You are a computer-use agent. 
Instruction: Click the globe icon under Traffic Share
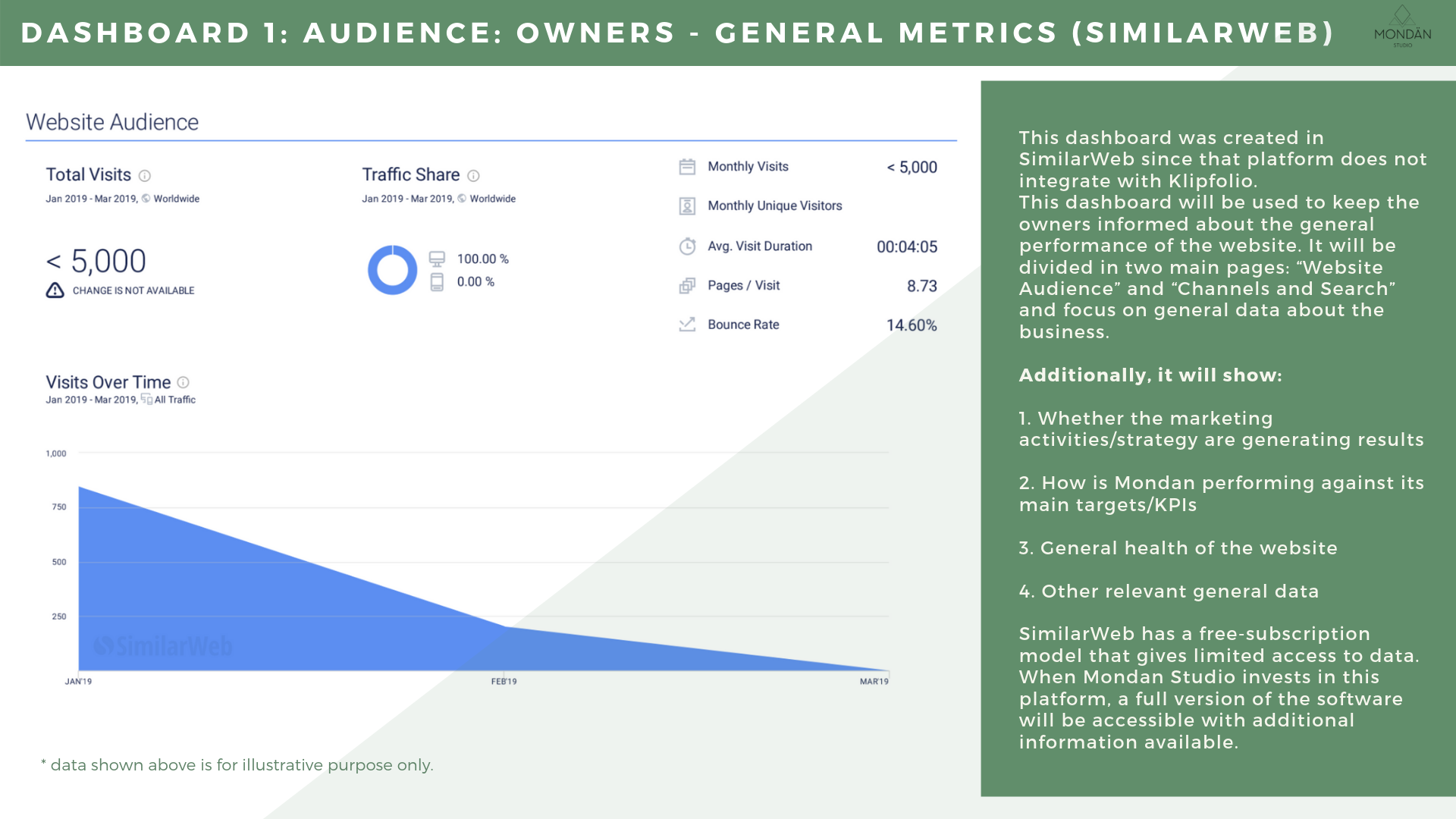[462, 199]
